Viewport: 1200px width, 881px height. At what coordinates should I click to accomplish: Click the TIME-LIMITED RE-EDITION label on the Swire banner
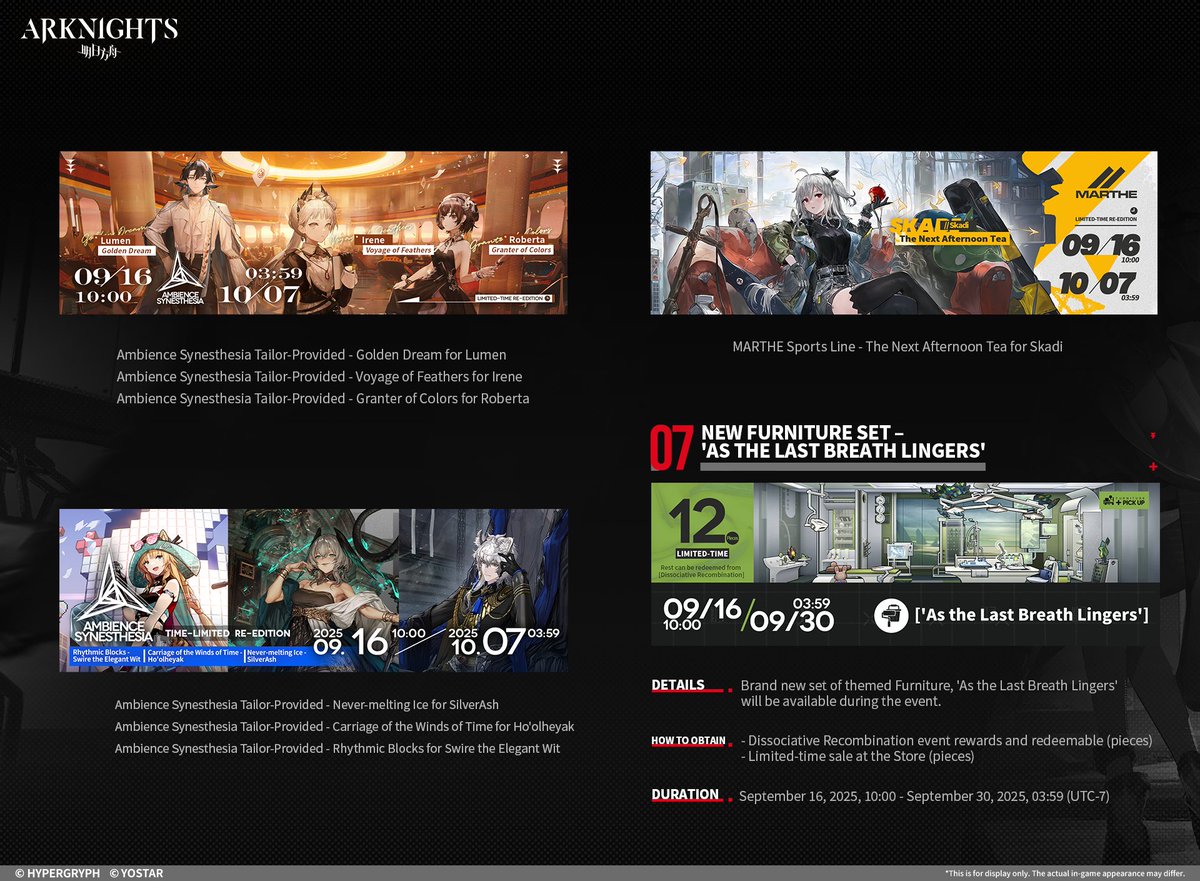(228, 634)
